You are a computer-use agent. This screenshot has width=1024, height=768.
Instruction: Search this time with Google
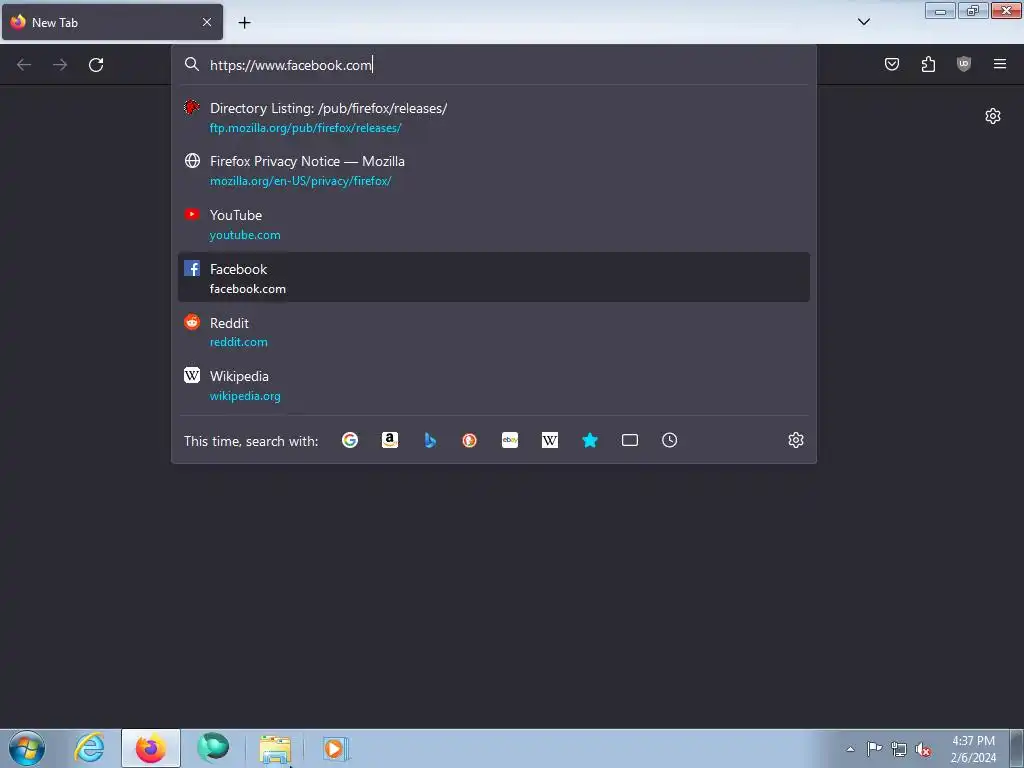[x=350, y=440]
